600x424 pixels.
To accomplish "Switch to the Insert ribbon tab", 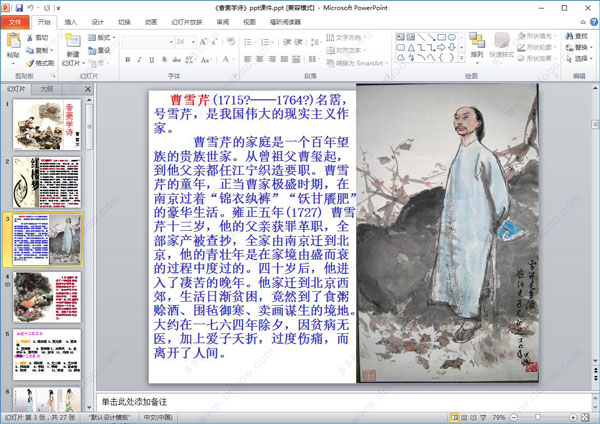I will click(70, 22).
